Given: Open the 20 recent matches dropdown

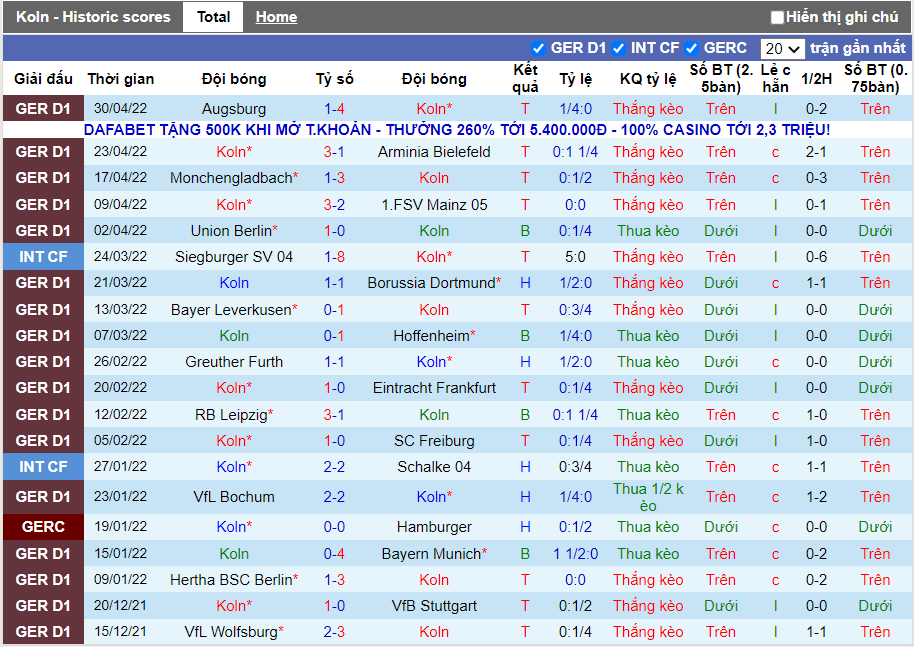Looking at the screenshot, I should point(782,48).
